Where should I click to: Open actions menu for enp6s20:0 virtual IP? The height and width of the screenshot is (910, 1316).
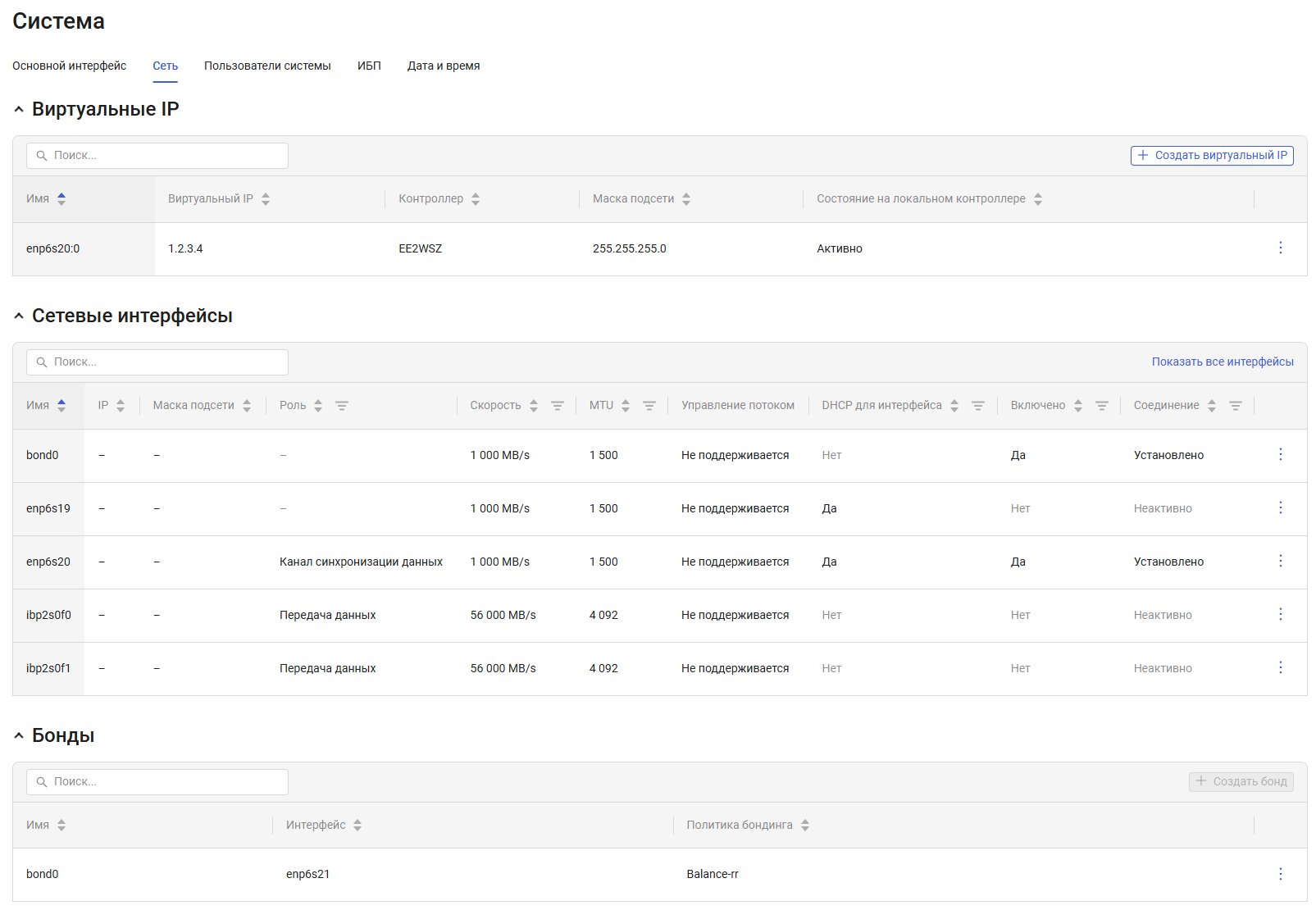[x=1280, y=248]
